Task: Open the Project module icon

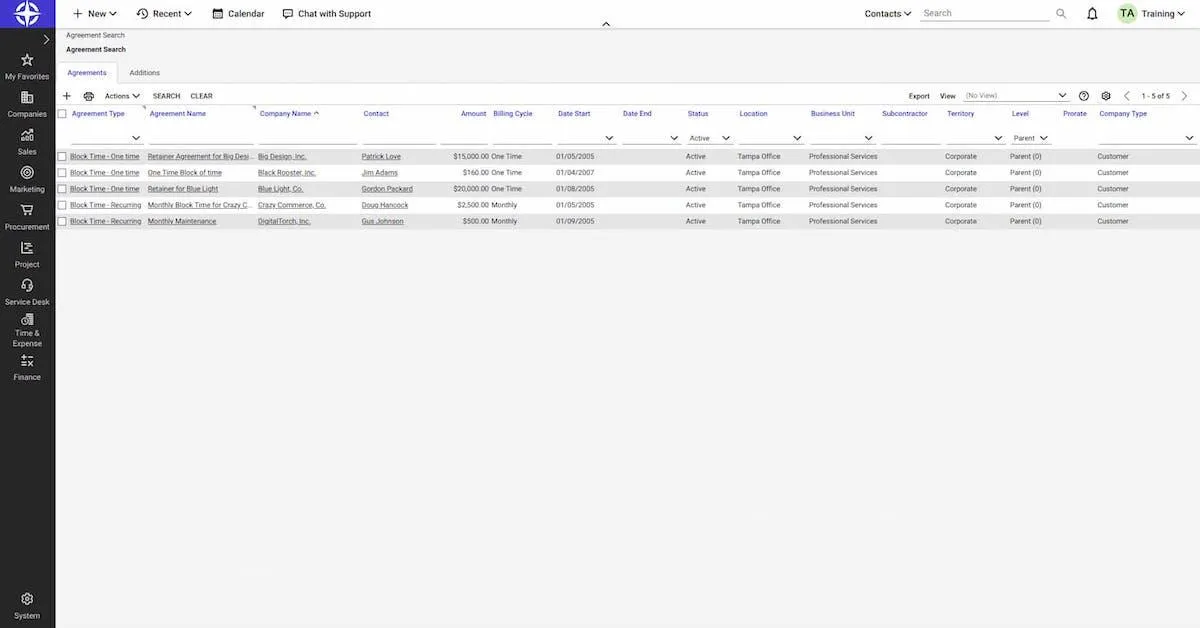Action: point(27,247)
